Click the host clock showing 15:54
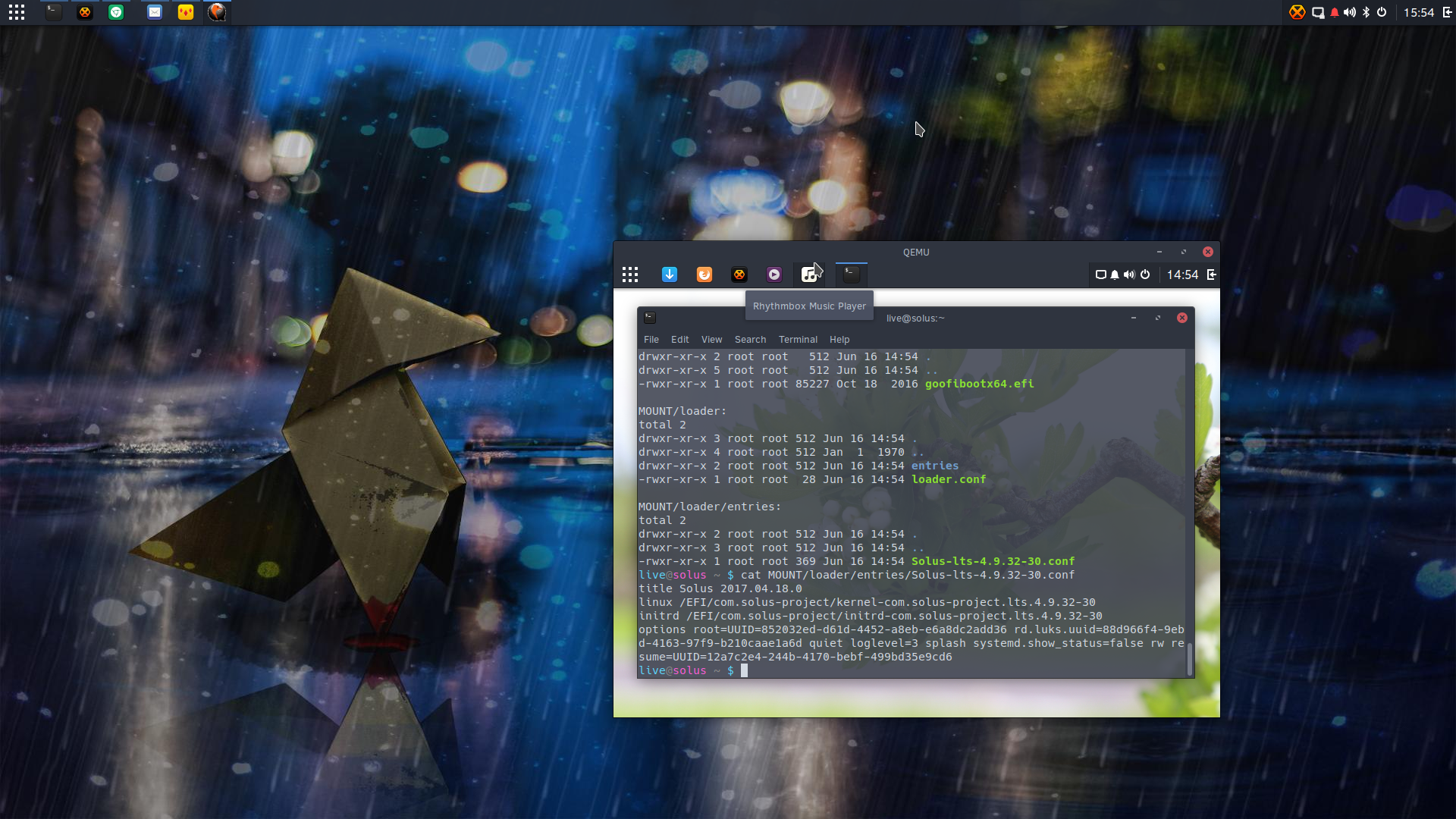 [x=1418, y=12]
